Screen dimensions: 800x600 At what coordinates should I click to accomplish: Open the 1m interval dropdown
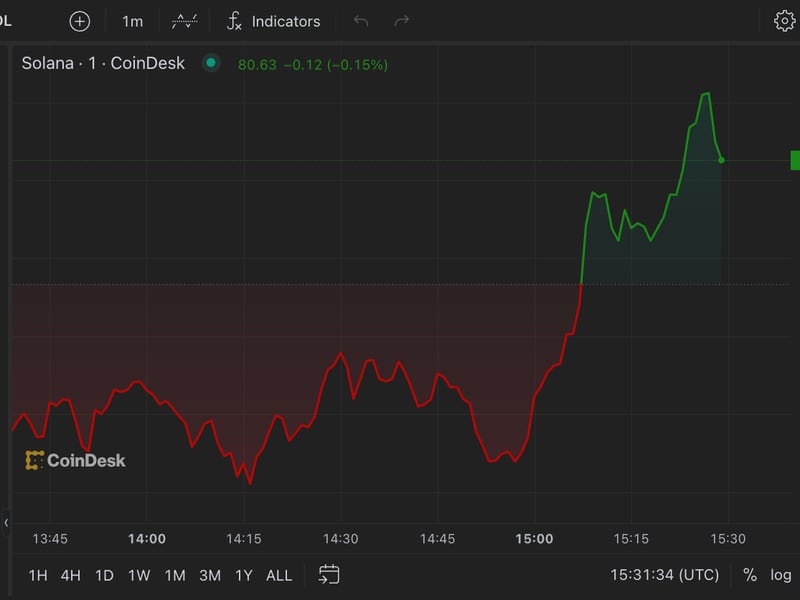pos(132,21)
